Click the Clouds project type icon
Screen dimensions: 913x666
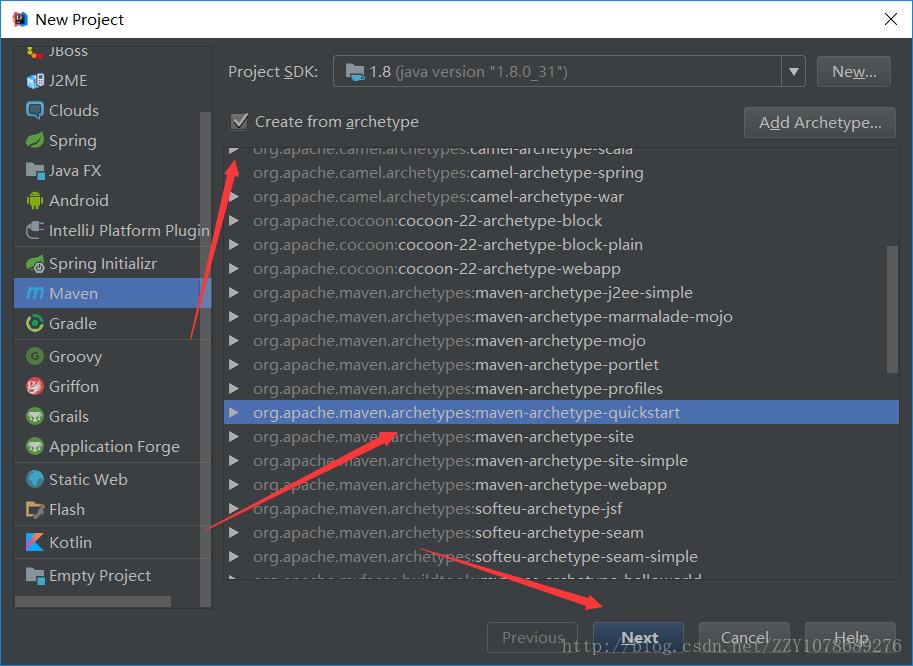35,110
